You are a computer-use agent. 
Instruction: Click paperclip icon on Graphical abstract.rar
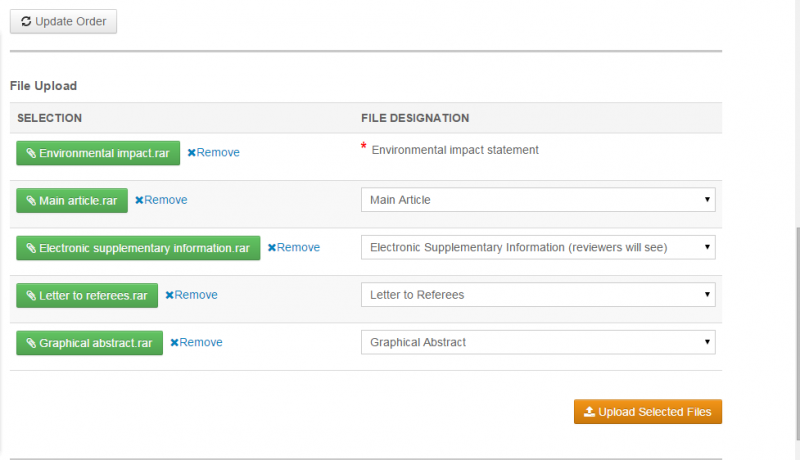click(x=31, y=342)
